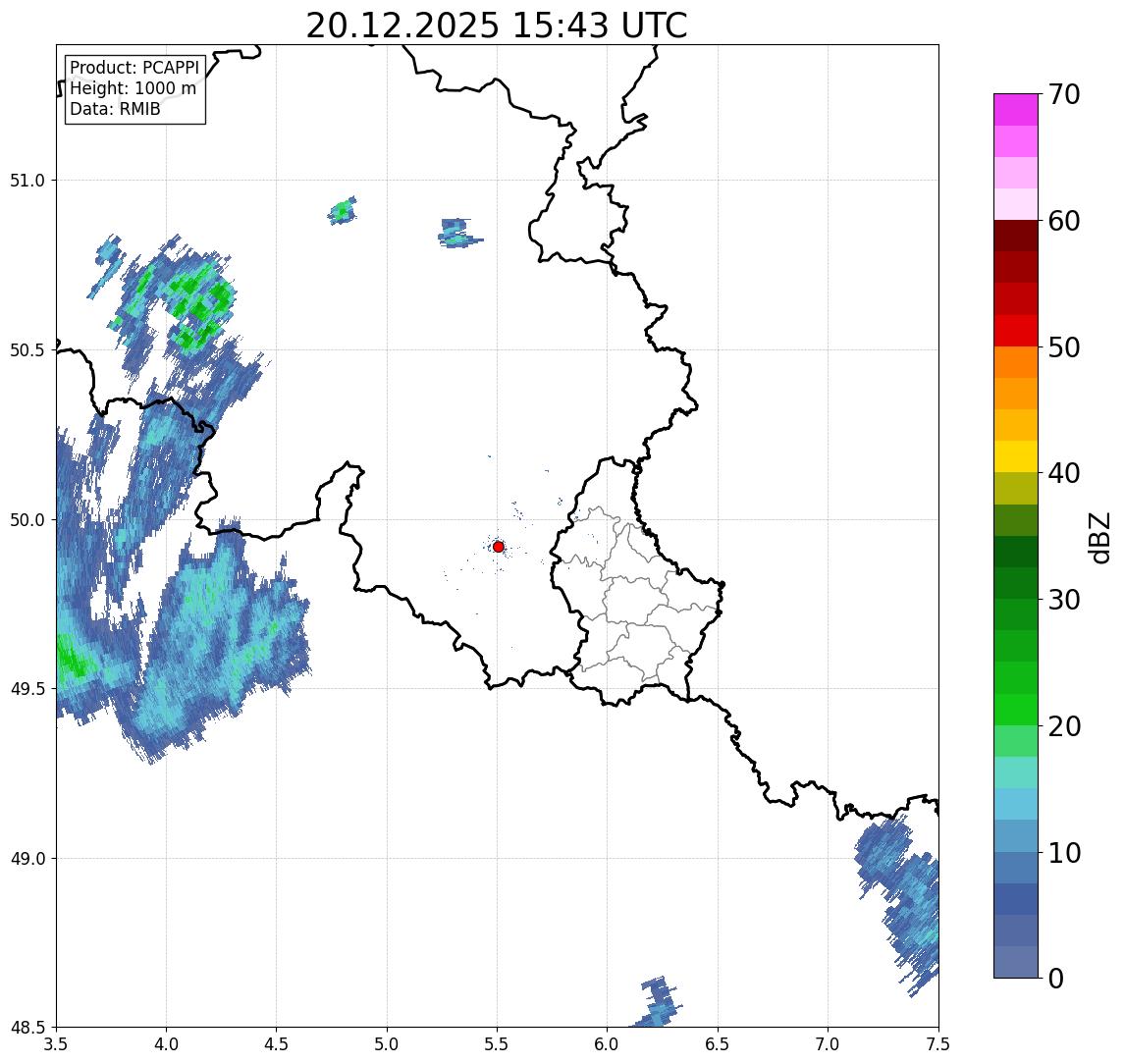The height and width of the screenshot is (1064, 1124).
Task: Click the colorbar tick value 20
Action: (1063, 726)
